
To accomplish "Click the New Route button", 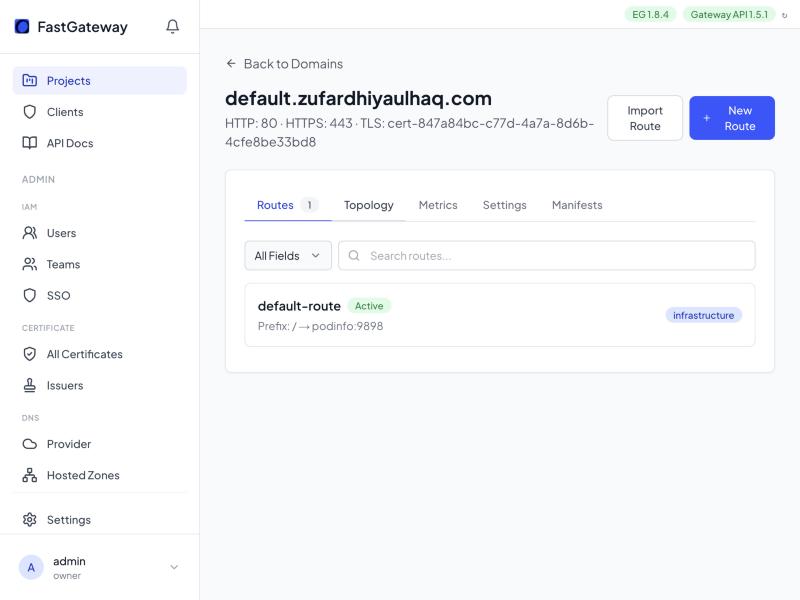I will click(732, 118).
